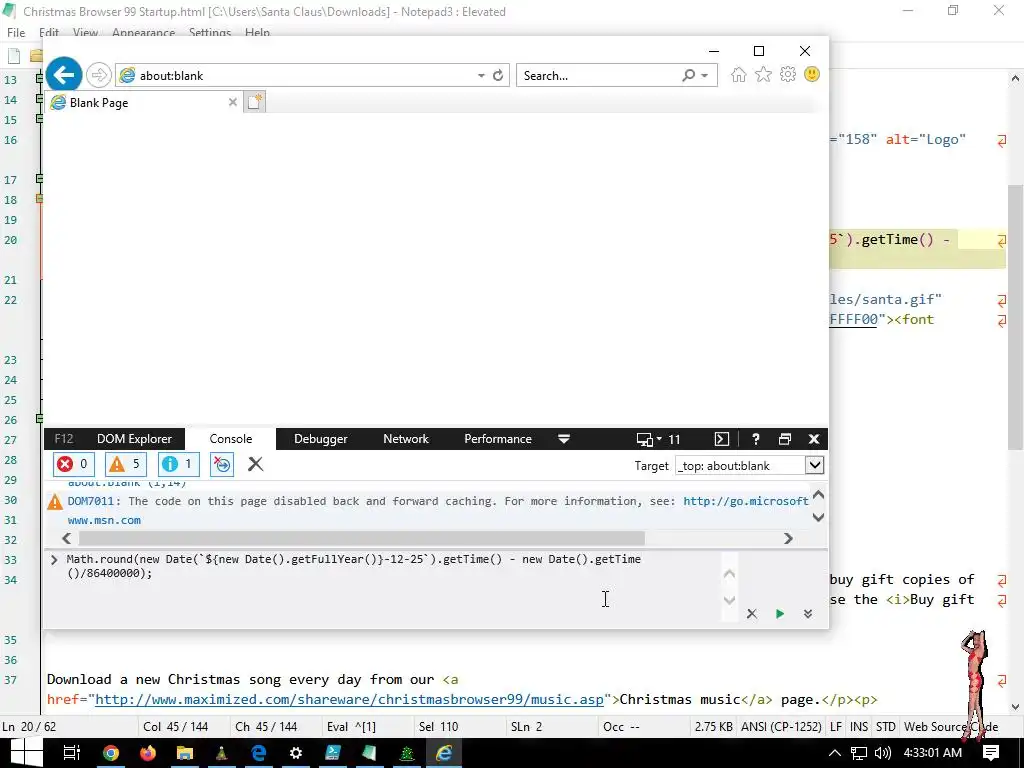Open the christmasbrowser99 music.asp link in Notepad3
This screenshot has height=768, width=1024.
(x=349, y=699)
